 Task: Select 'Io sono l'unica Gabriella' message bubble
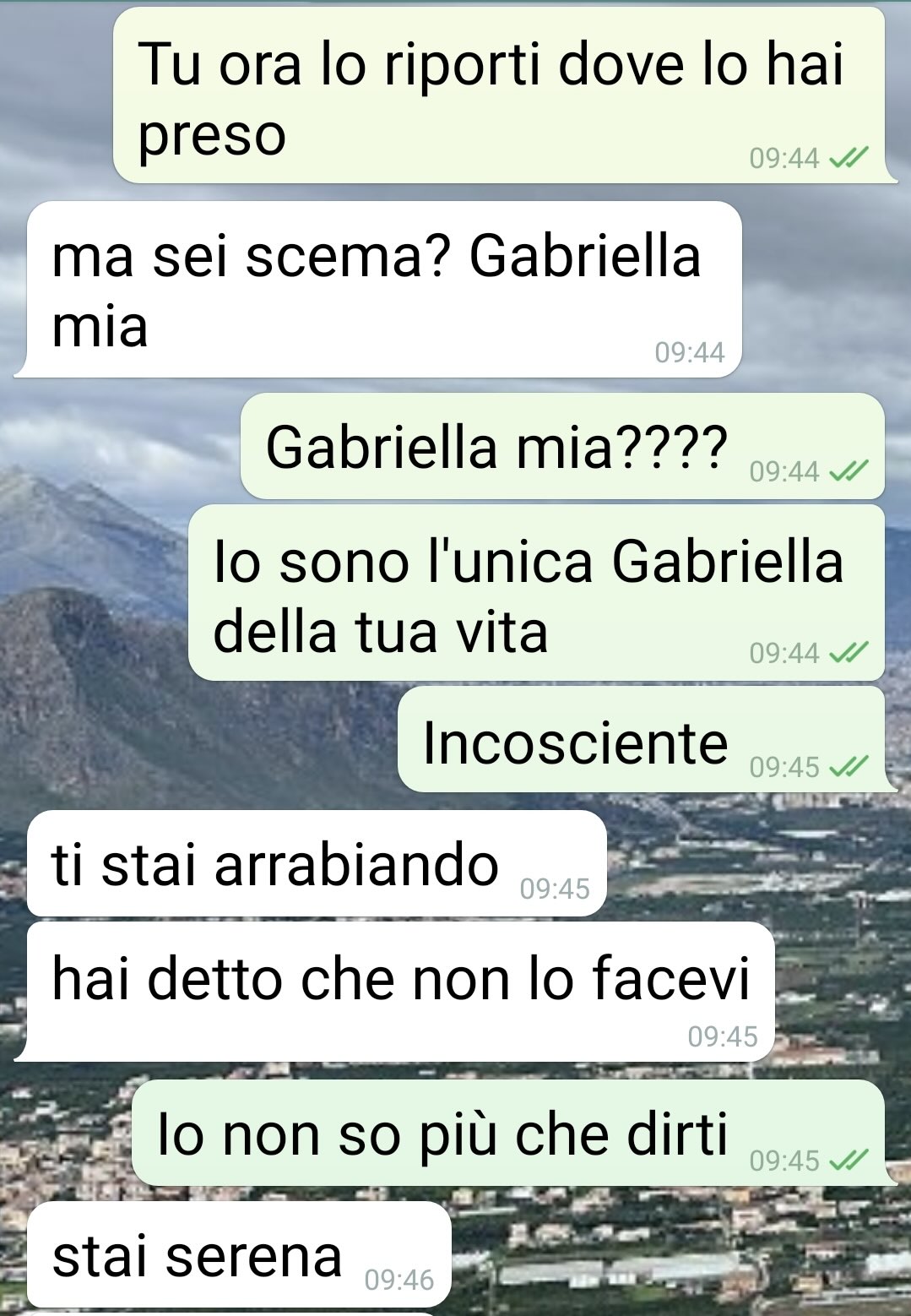tap(536, 593)
